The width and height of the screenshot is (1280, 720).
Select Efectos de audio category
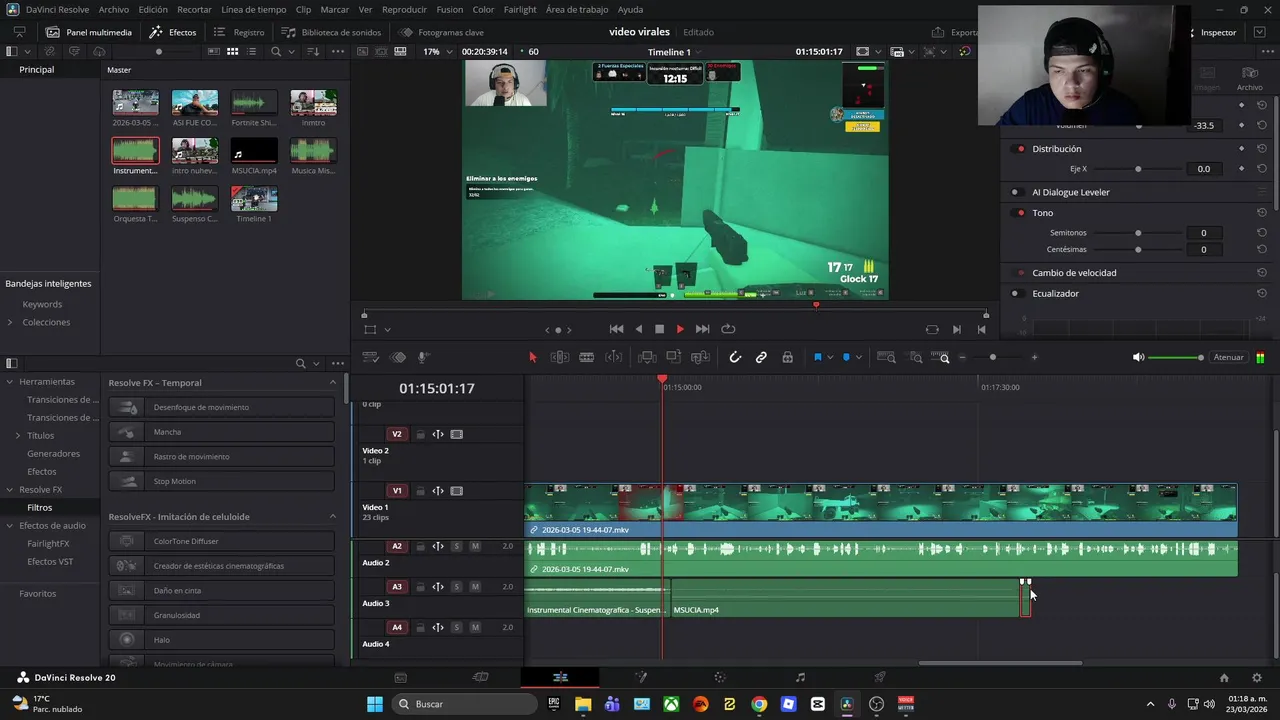(x=52, y=525)
